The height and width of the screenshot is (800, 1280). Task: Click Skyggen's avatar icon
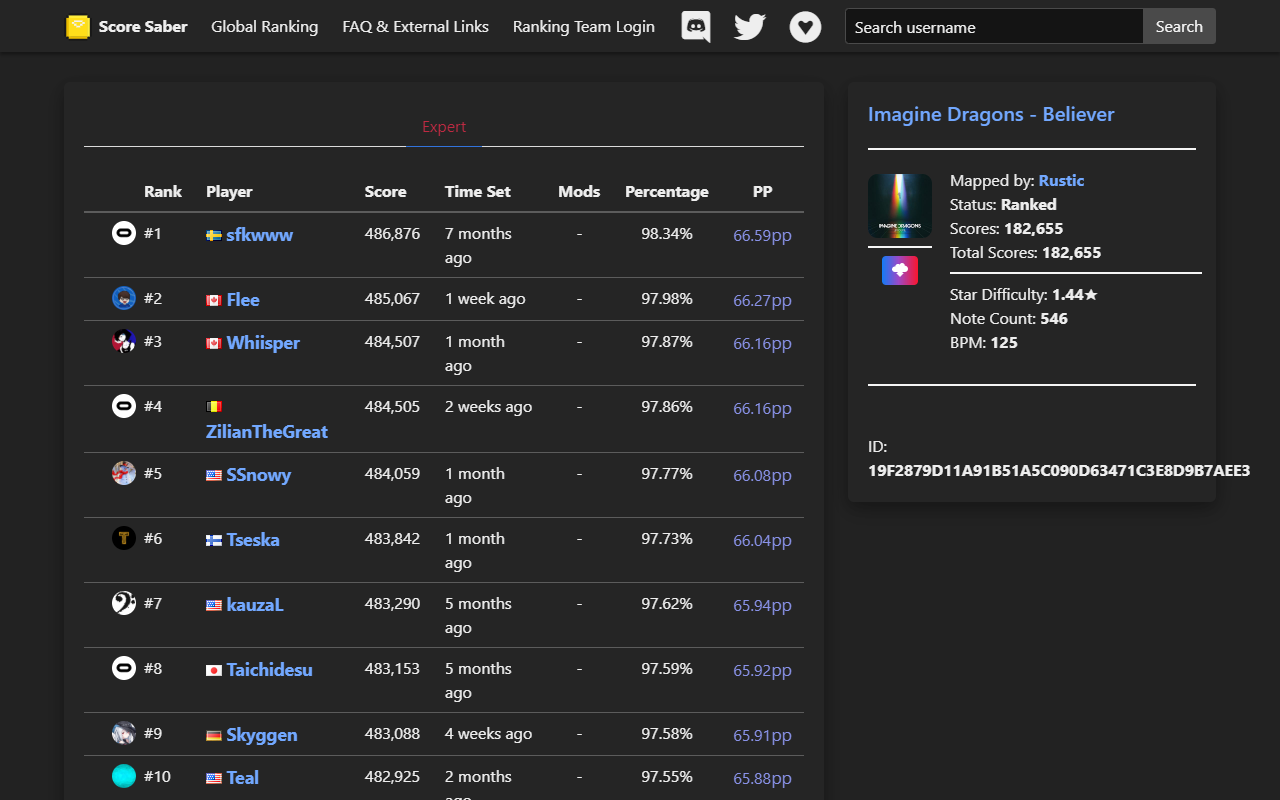click(124, 733)
